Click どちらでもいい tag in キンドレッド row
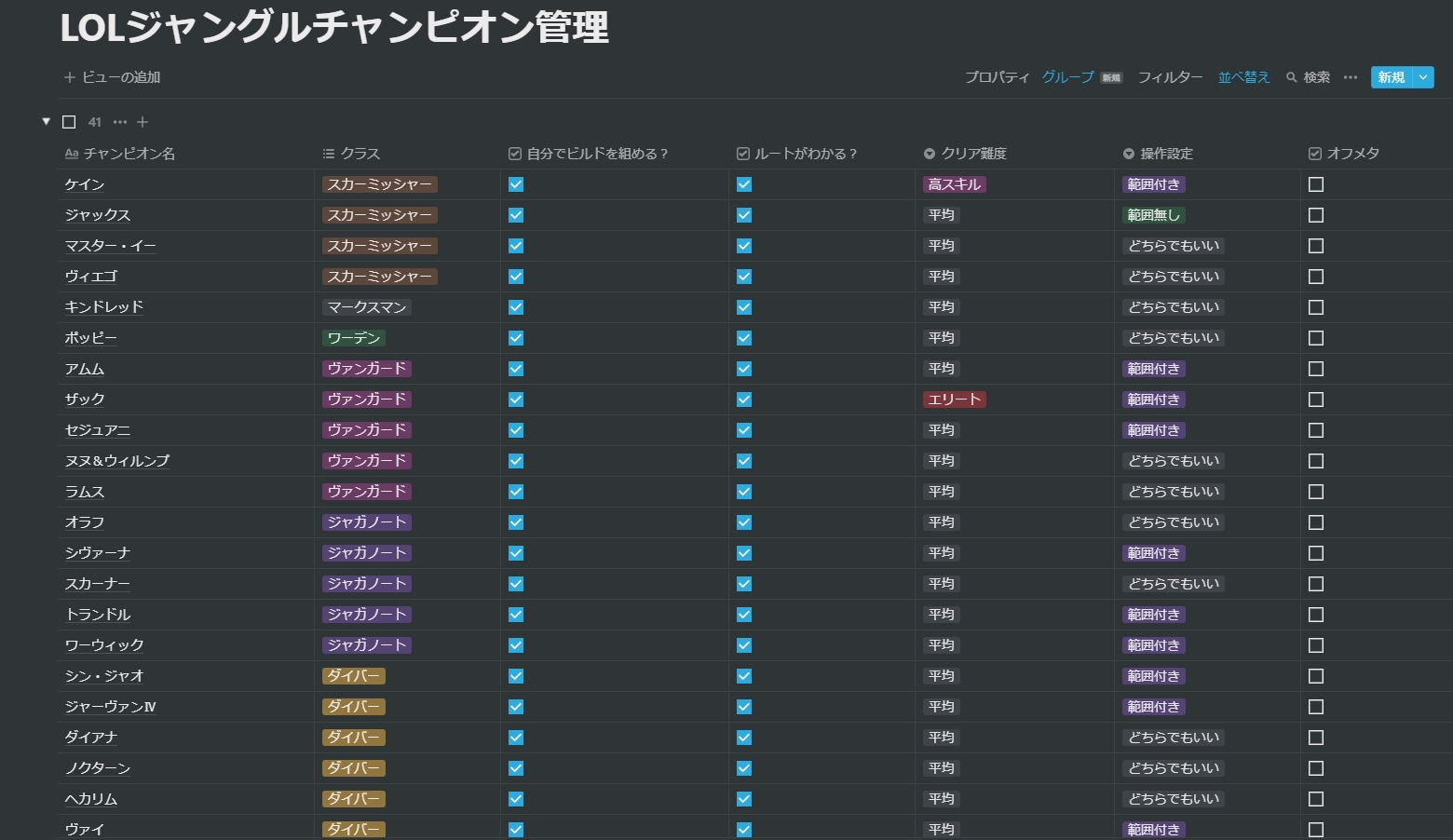 [1173, 307]
